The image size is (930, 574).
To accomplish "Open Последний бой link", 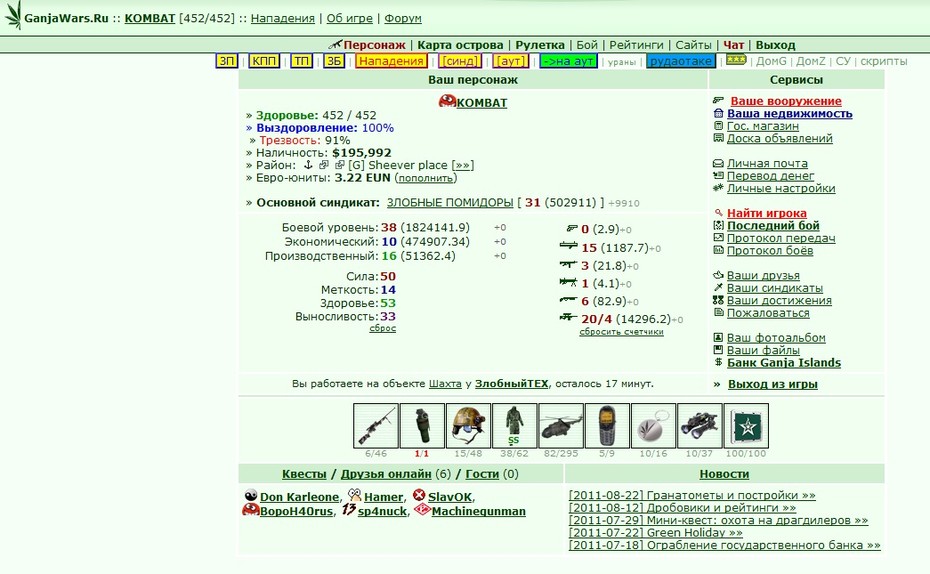I will tap(773, 225).
